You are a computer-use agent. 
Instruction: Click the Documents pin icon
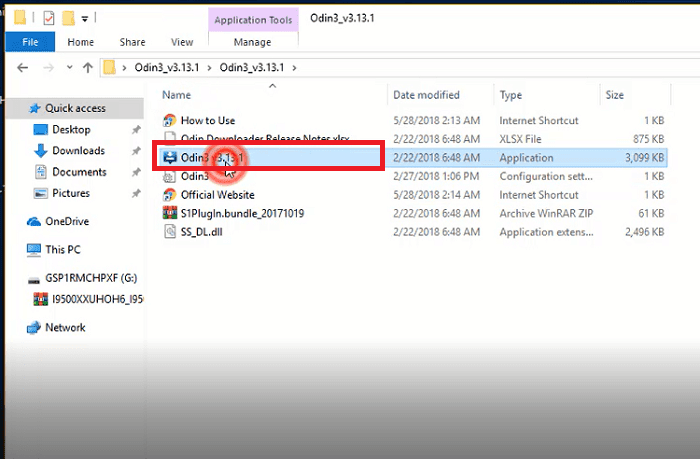click(136, 172)
